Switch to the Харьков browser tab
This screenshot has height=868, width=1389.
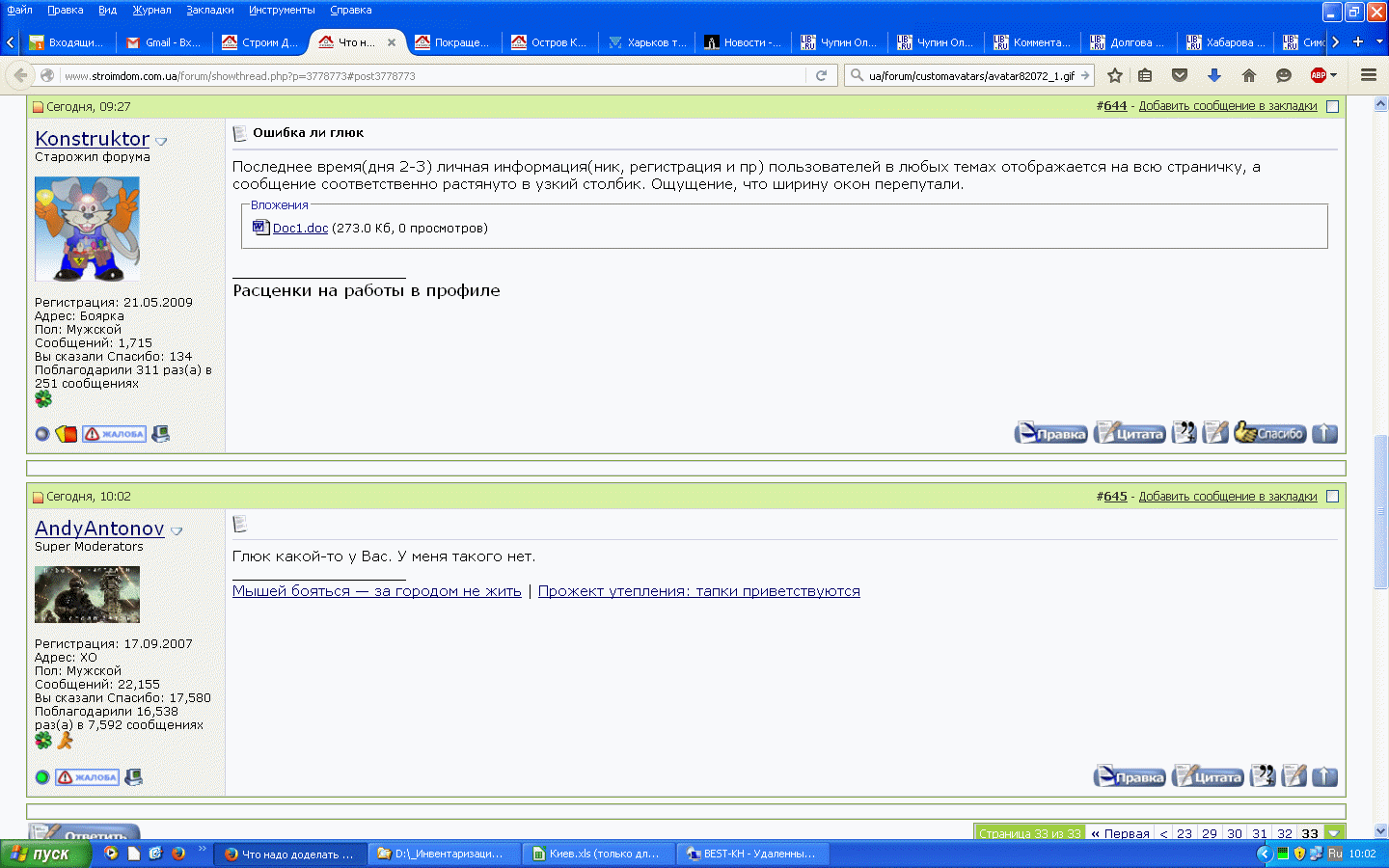coord(646,42)
